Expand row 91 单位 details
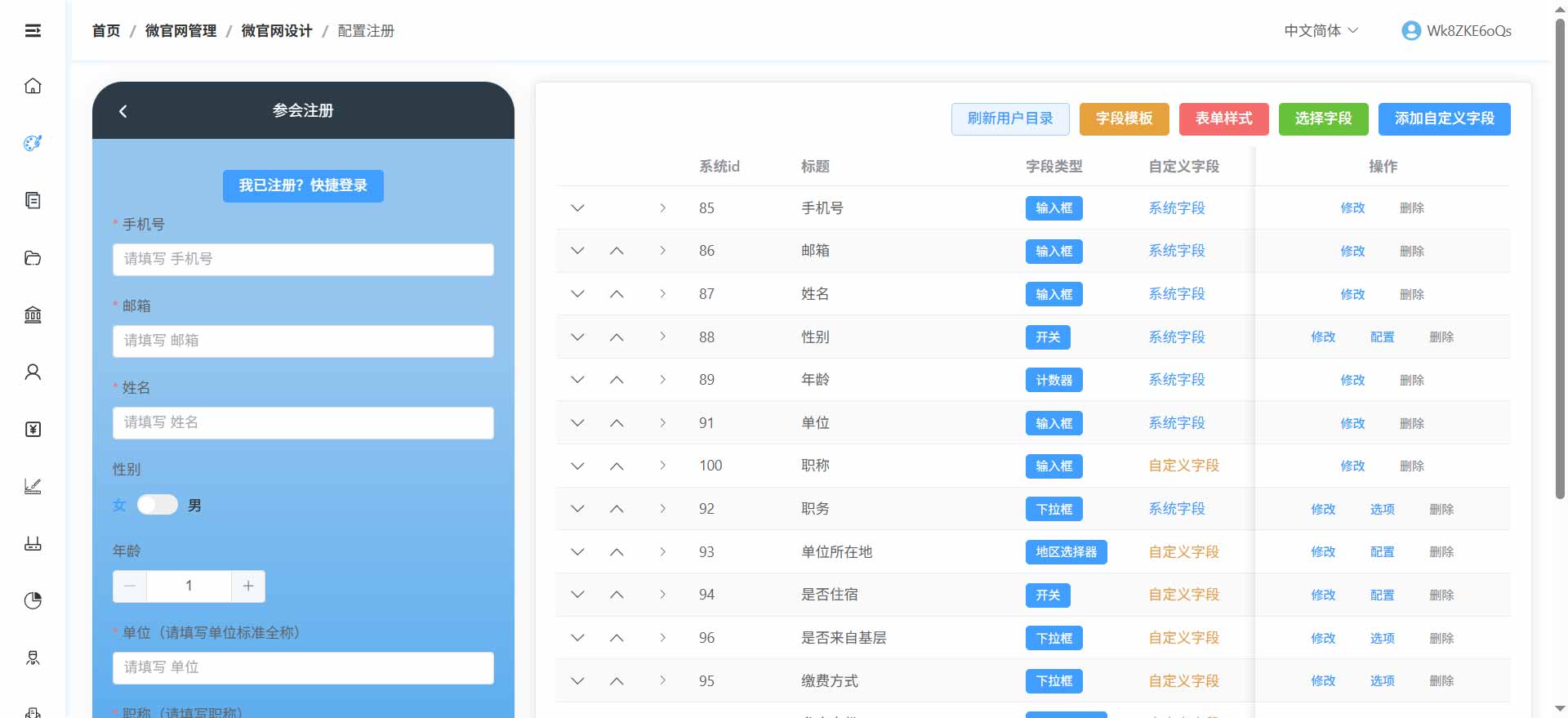1568x718 pixels. 662,423
